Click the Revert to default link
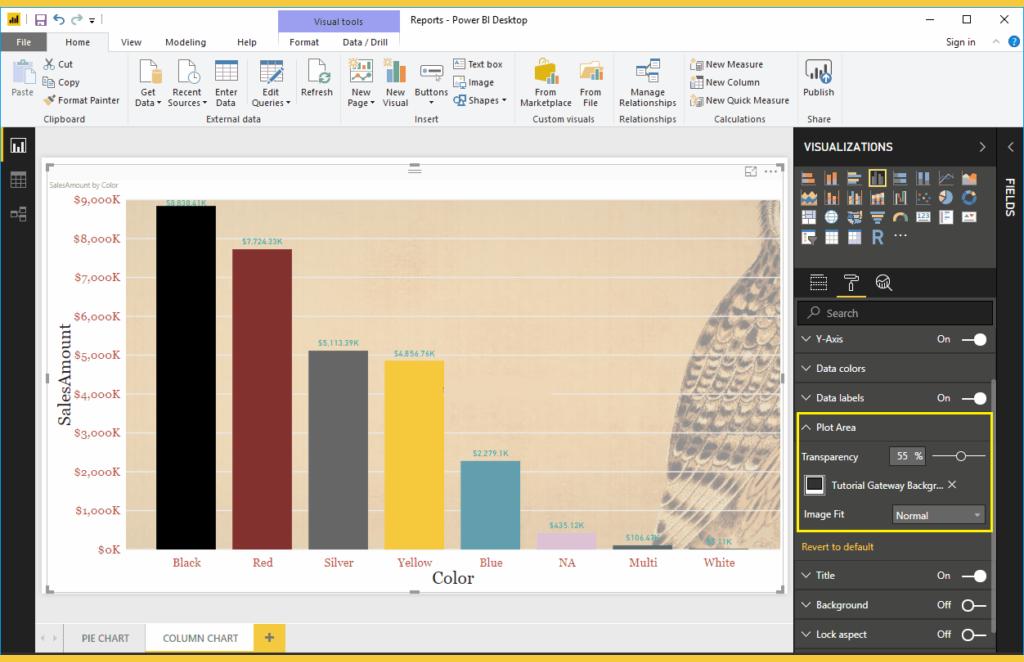Screen dimensions: 1024x662 coord(837,547)
